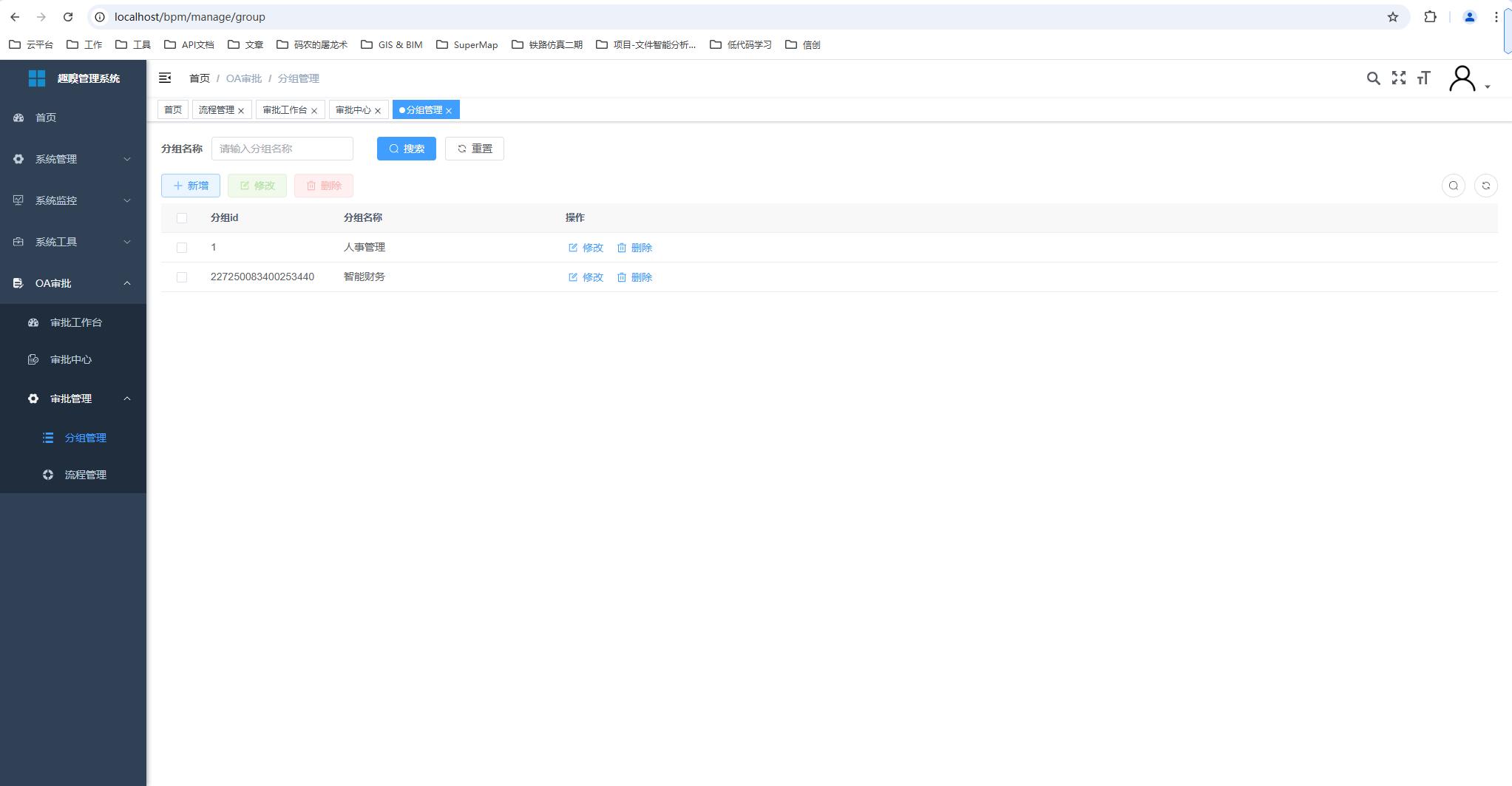The image size is (1512, 786).
Task: Expand 系统管理 sidebar menu
Action: (x=73, y=159)
